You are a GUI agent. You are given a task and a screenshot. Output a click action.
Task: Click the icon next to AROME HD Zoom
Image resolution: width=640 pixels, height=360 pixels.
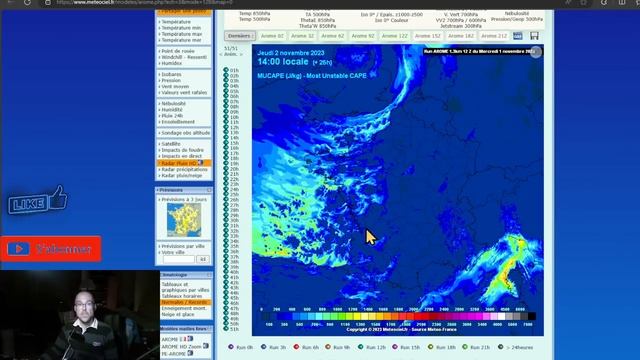pos(206,346)
